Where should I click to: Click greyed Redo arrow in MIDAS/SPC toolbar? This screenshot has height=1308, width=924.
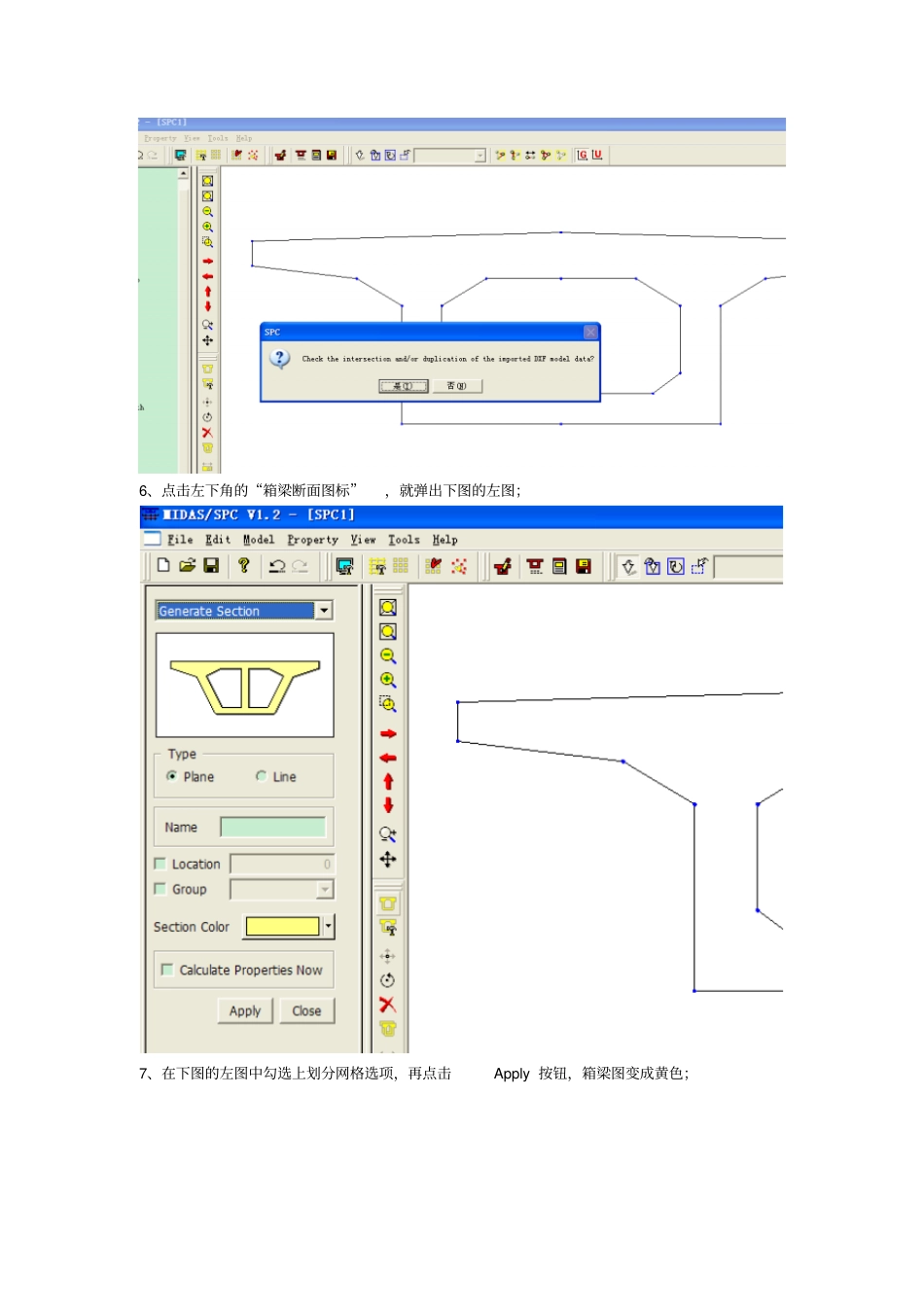pos(300,566)
